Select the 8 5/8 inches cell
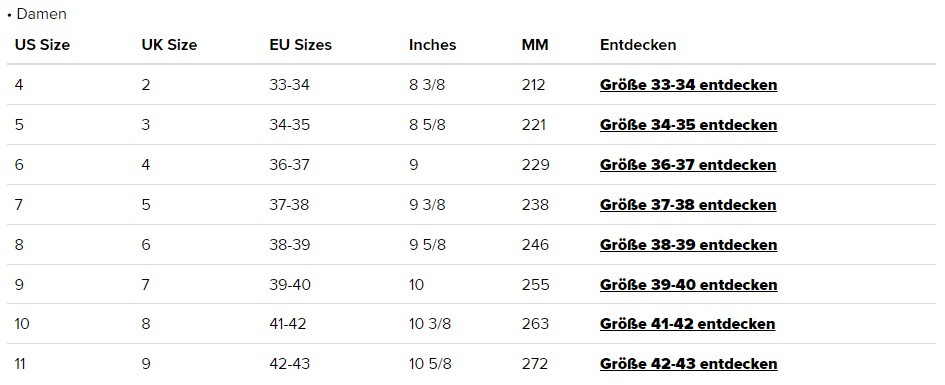The width and height of the screenshot is (945, 385). (427, 125)
